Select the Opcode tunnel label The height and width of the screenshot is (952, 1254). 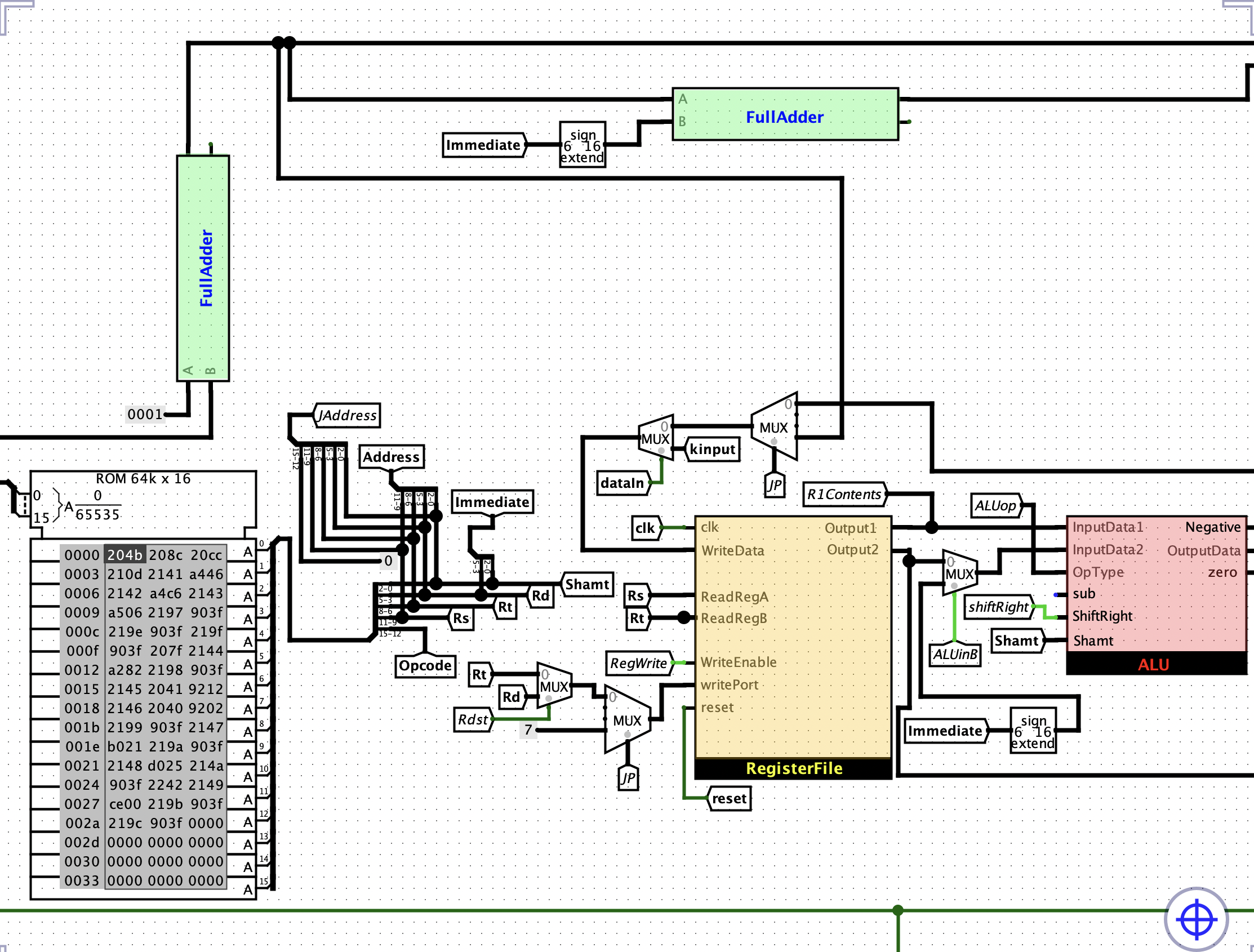[425, 665]
